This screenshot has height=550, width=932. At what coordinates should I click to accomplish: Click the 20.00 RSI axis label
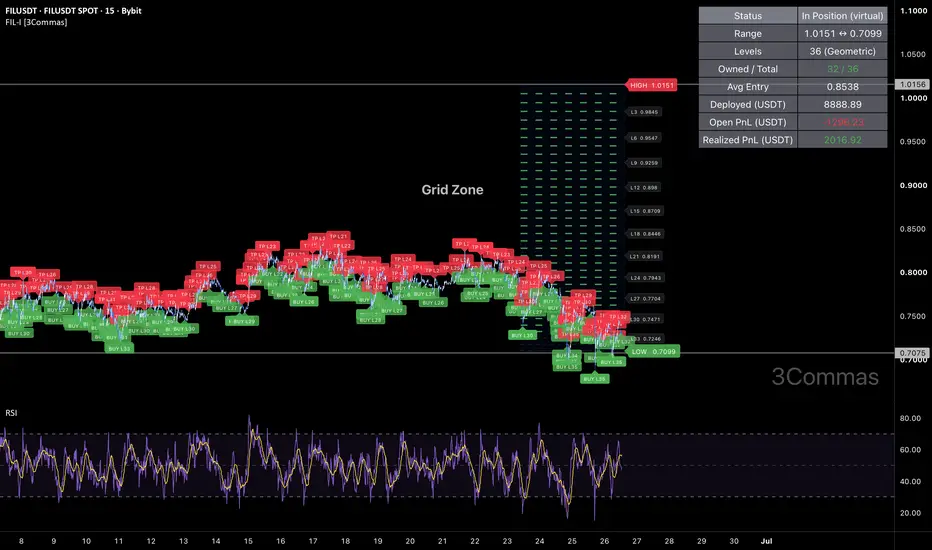(x=910, y=513)
